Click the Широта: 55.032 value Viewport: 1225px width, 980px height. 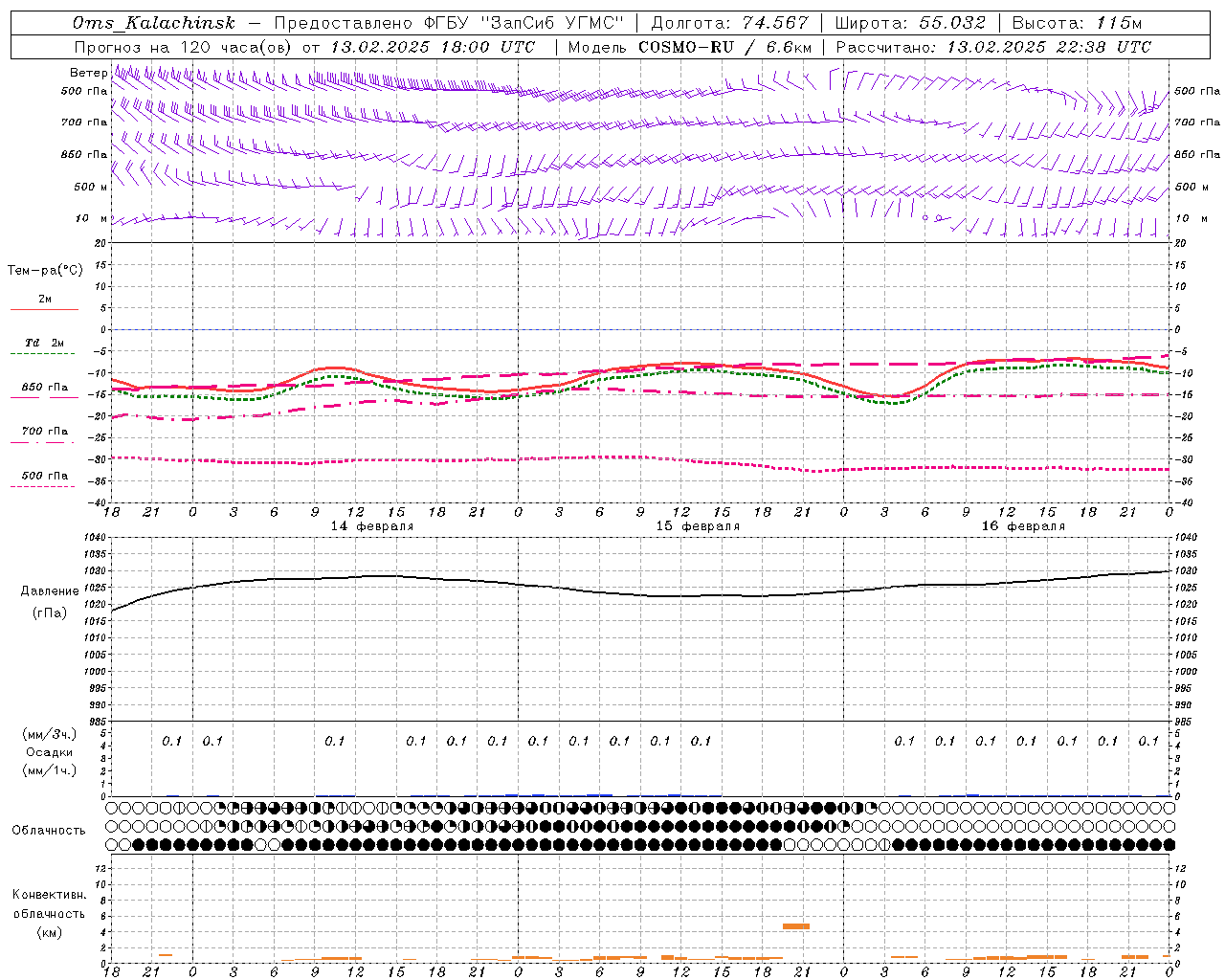(x=910, y=23)
